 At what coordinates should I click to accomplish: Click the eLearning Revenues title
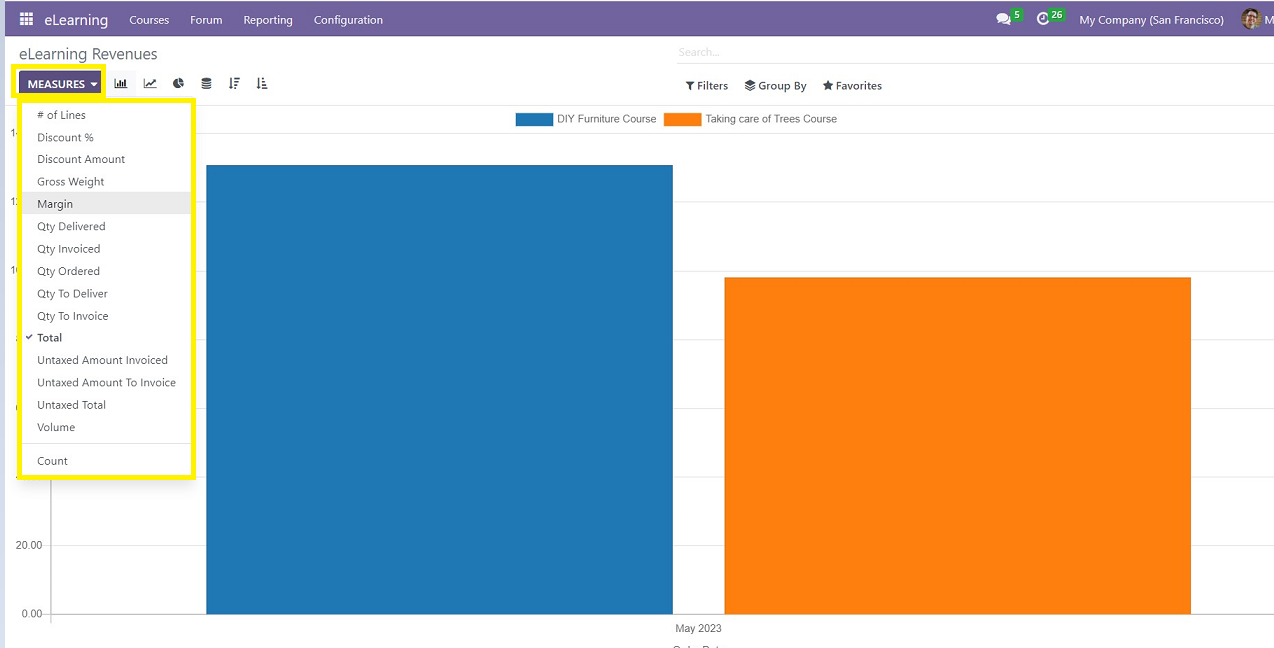pyautogui.click(x=88, y=54)
